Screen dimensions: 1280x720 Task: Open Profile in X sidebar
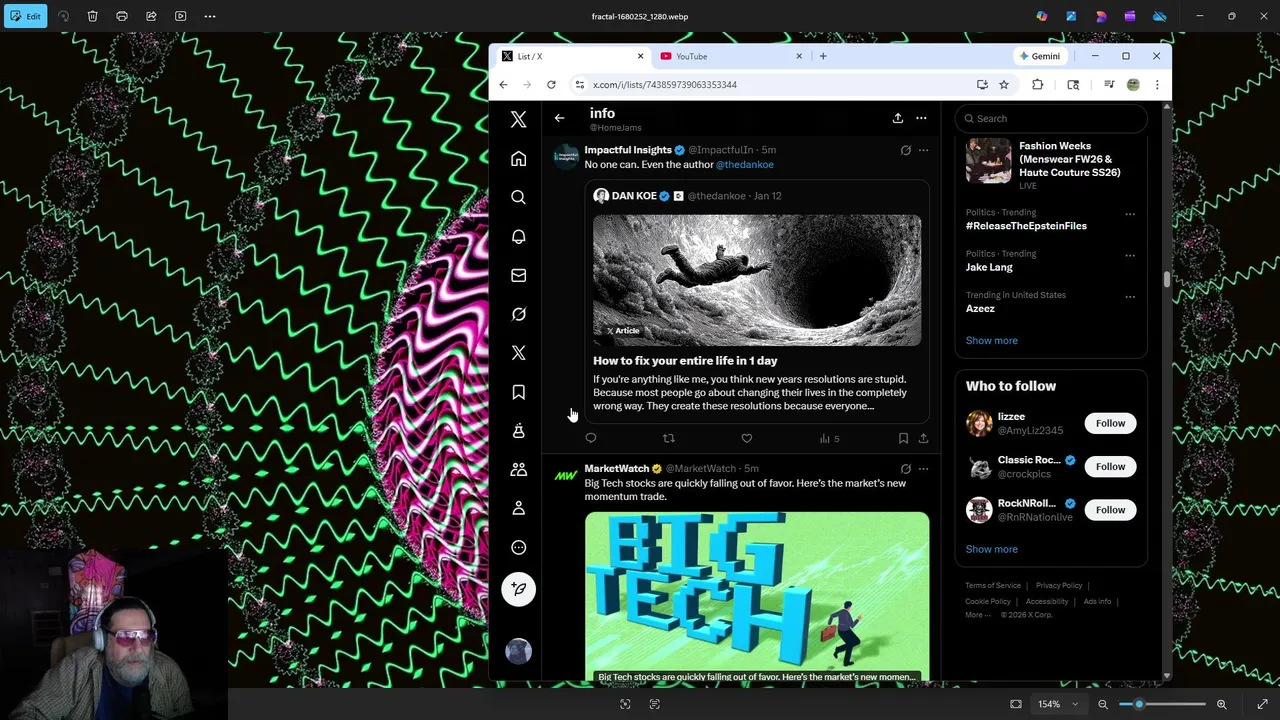point(518,508)
